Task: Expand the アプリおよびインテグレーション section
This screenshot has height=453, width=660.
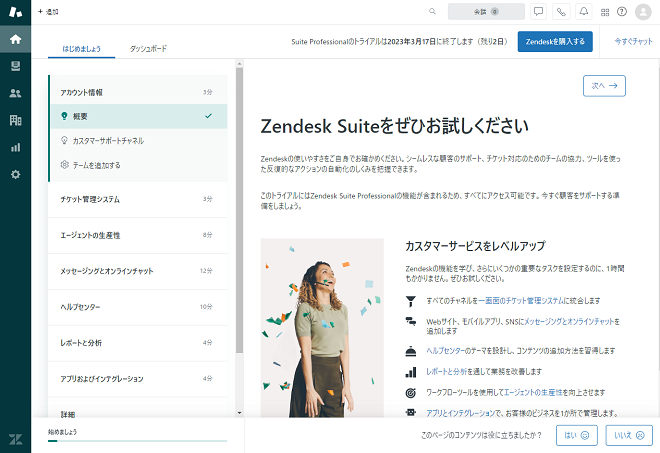Action: pyautogui.click(x=138, y=379)
